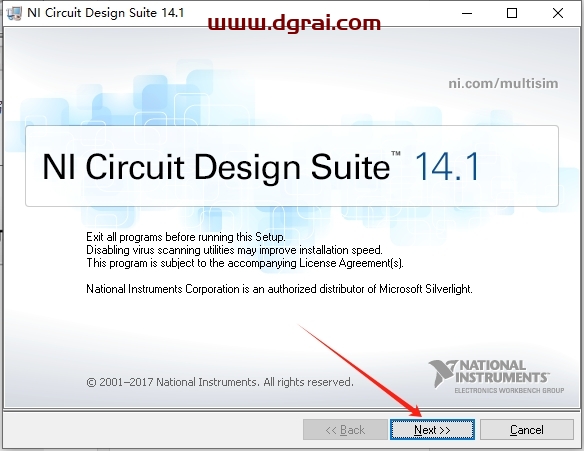
Task: Click the National Instruments eagle logo icon
Action: (x=442, y=373)
